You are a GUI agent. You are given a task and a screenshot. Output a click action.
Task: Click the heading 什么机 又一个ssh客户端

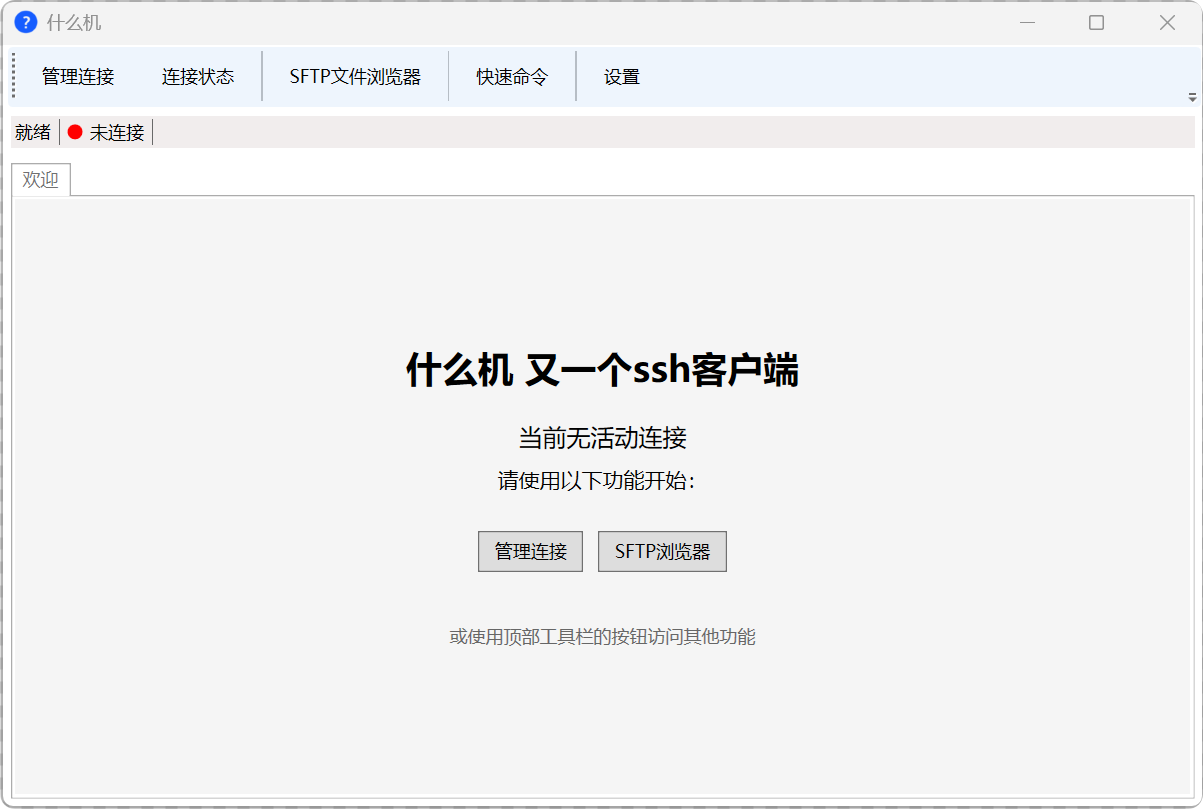click(x=601, y=370)
